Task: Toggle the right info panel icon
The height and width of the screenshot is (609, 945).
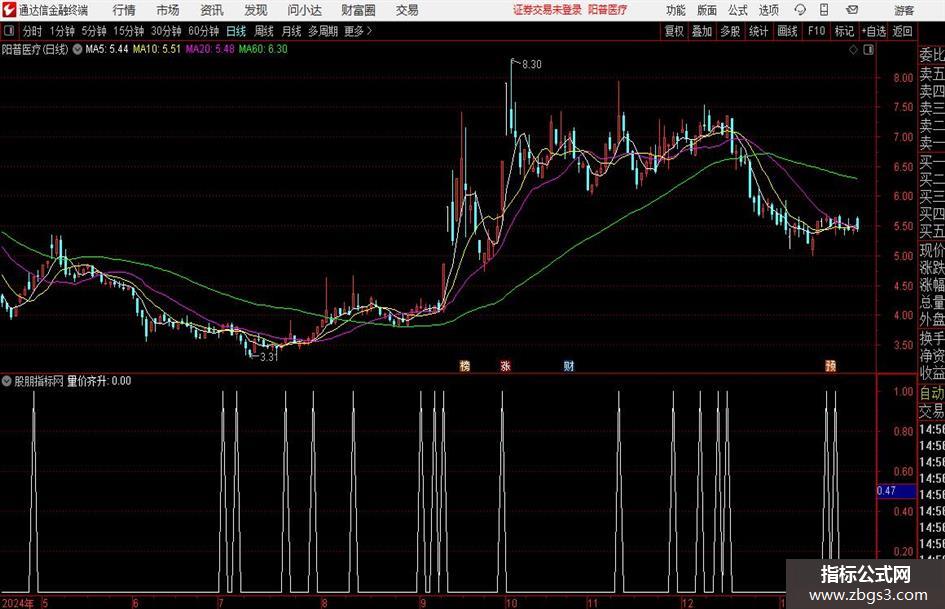Action: tap(868, 50)
